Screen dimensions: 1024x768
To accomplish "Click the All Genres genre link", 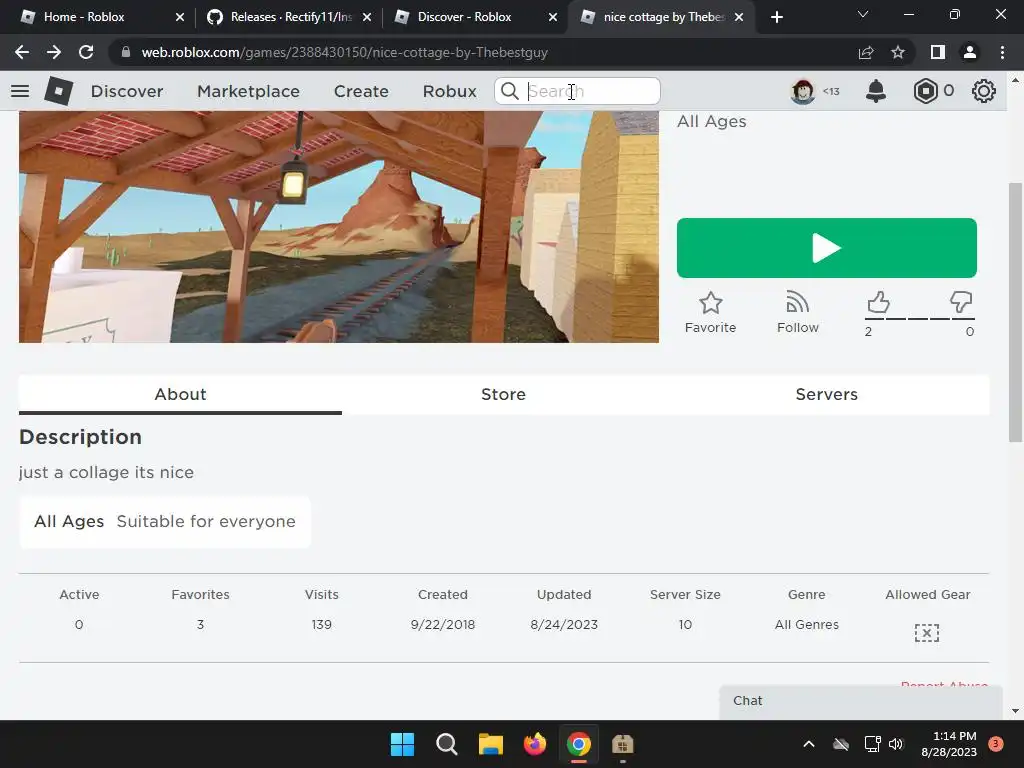I will (807, 624).
